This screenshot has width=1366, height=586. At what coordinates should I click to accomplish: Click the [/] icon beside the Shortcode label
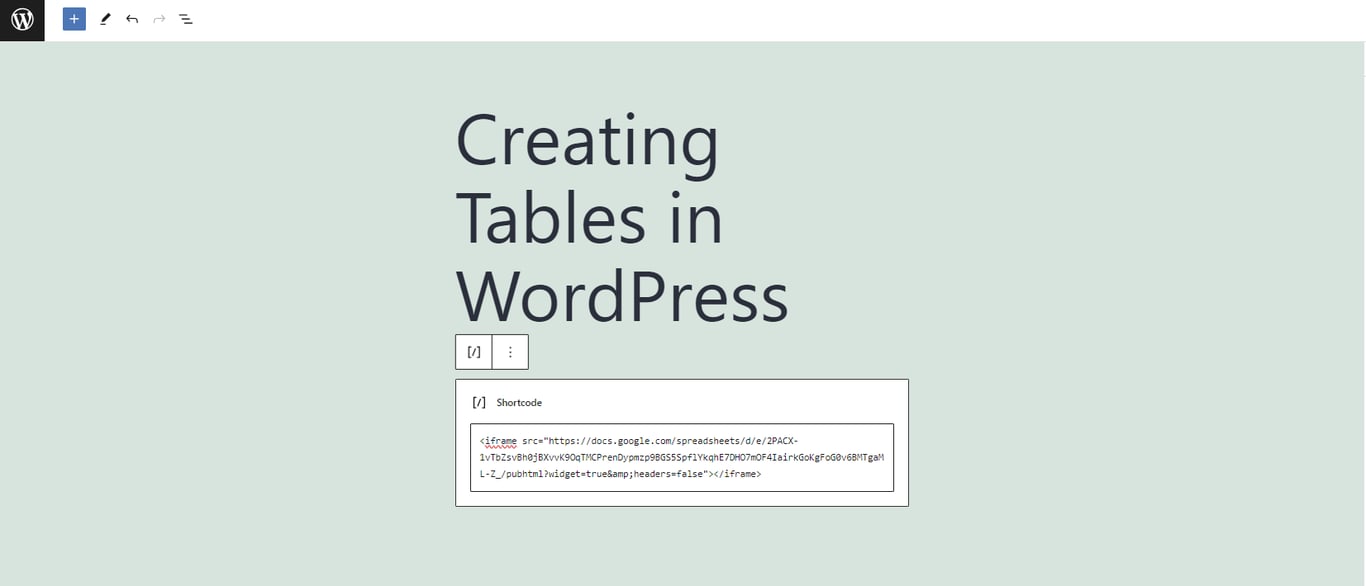coord(479,402)
